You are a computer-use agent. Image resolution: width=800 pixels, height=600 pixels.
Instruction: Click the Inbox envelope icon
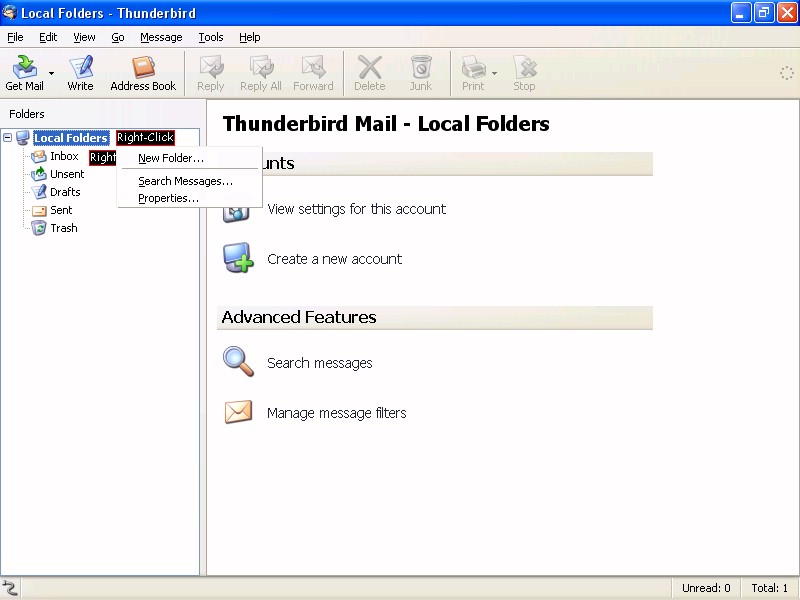pos(39,157)
